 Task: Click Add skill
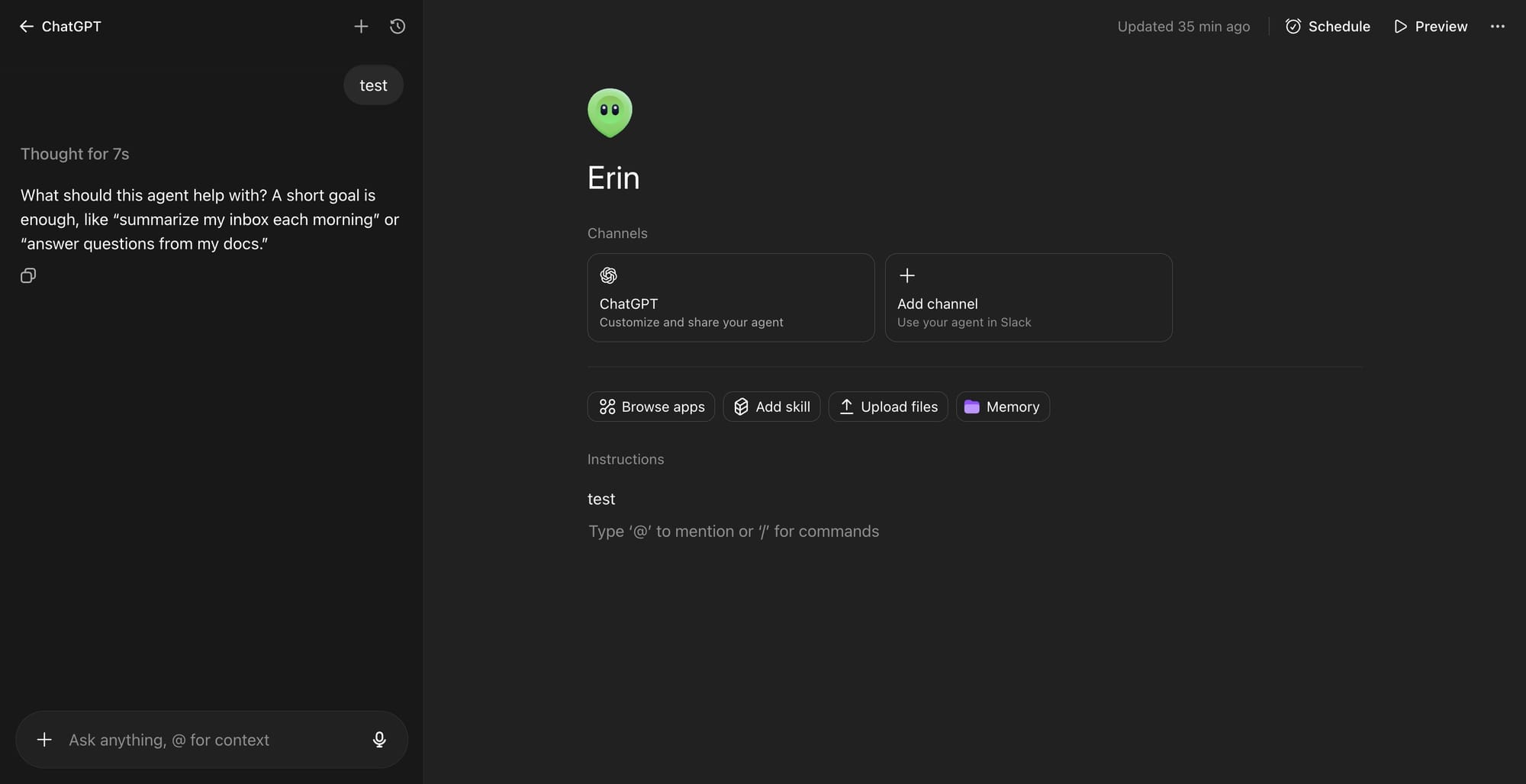(771, 406)
